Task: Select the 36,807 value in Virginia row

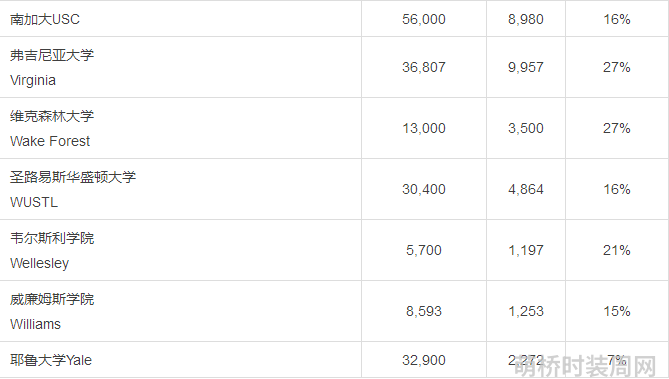Action: pyautogui.click(x=424, y=67)
